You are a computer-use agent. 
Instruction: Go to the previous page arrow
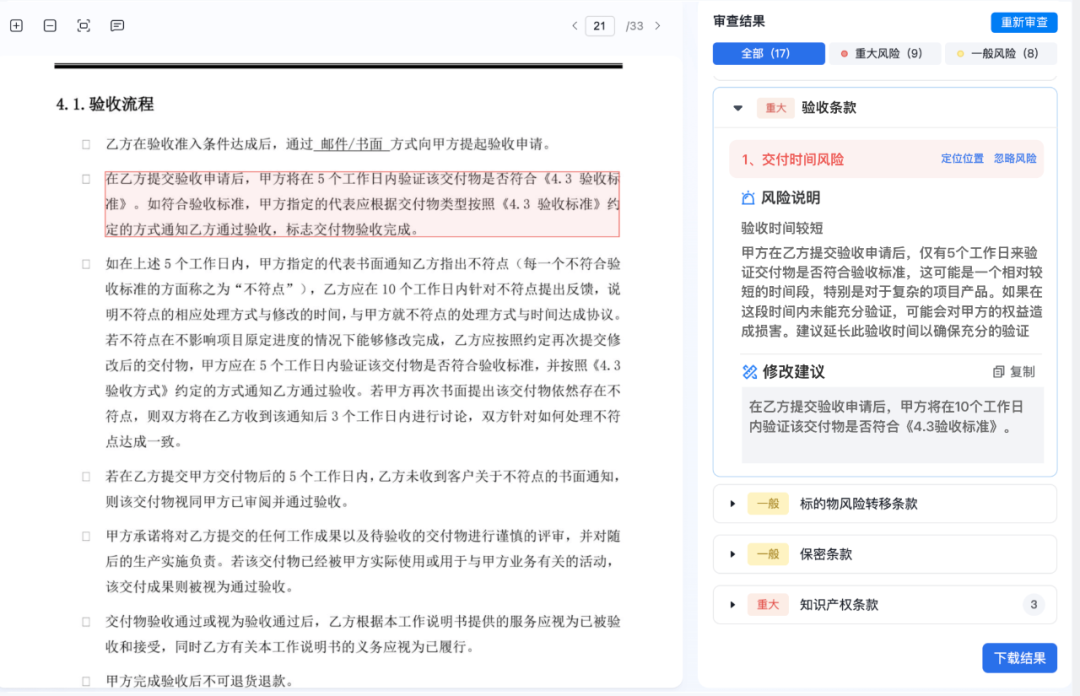(573, 25)
